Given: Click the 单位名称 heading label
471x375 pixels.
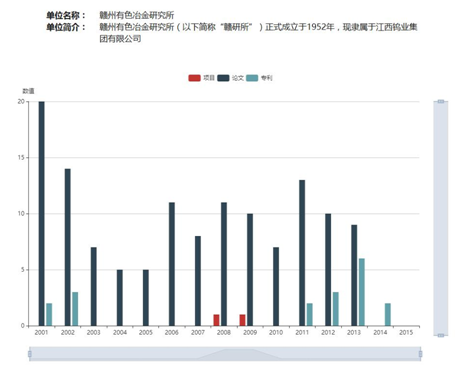Looking at the screenshot, I should [x=66, y=15].
